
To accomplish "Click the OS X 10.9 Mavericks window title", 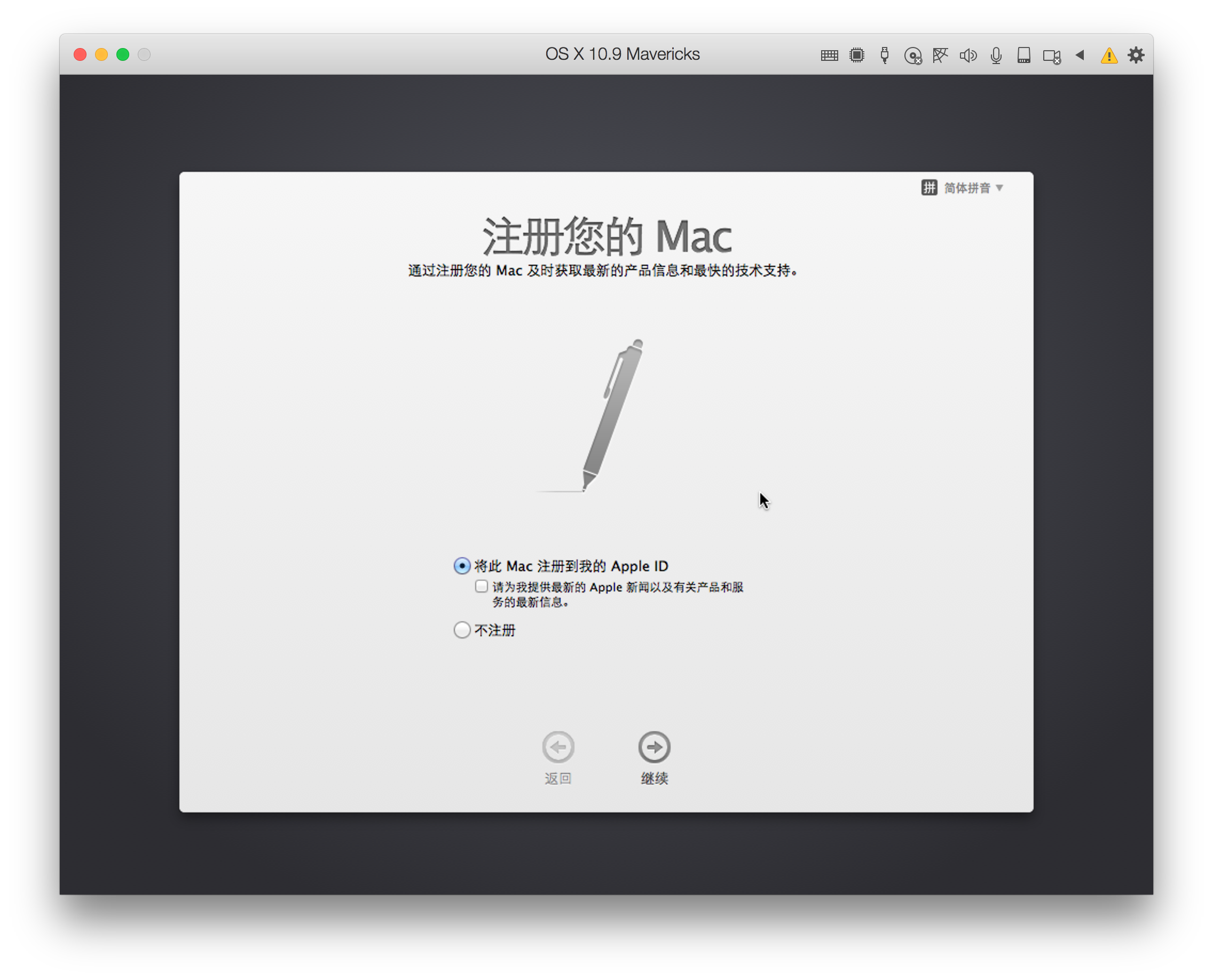I will point(623,53).
